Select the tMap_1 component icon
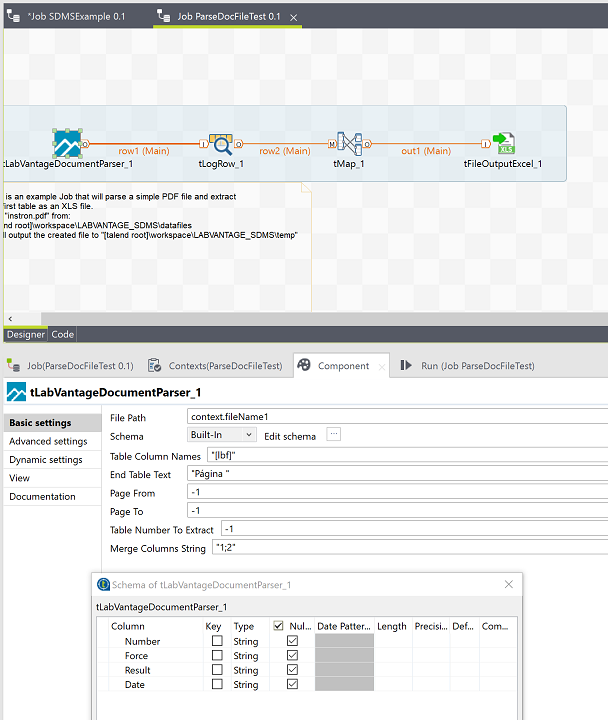The width and height of the screenshot is (608, 720). pos(349,144)
